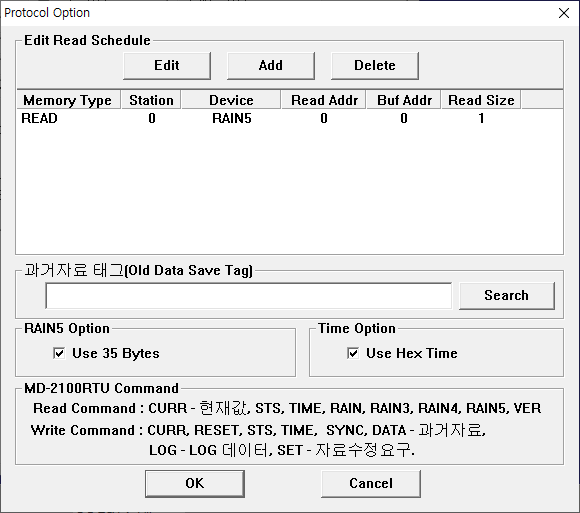Select the RAIN5 device cell
The height and width of the screenshot is (513, 580).
coord(232,118)
